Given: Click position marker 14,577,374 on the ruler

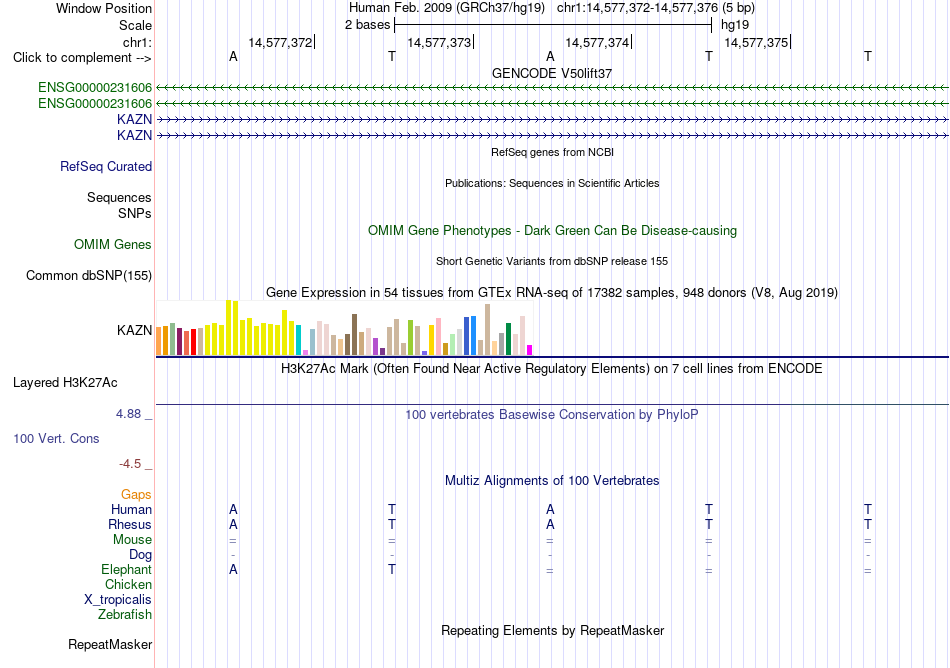Looking at the screenshot, I should [597, 42].
